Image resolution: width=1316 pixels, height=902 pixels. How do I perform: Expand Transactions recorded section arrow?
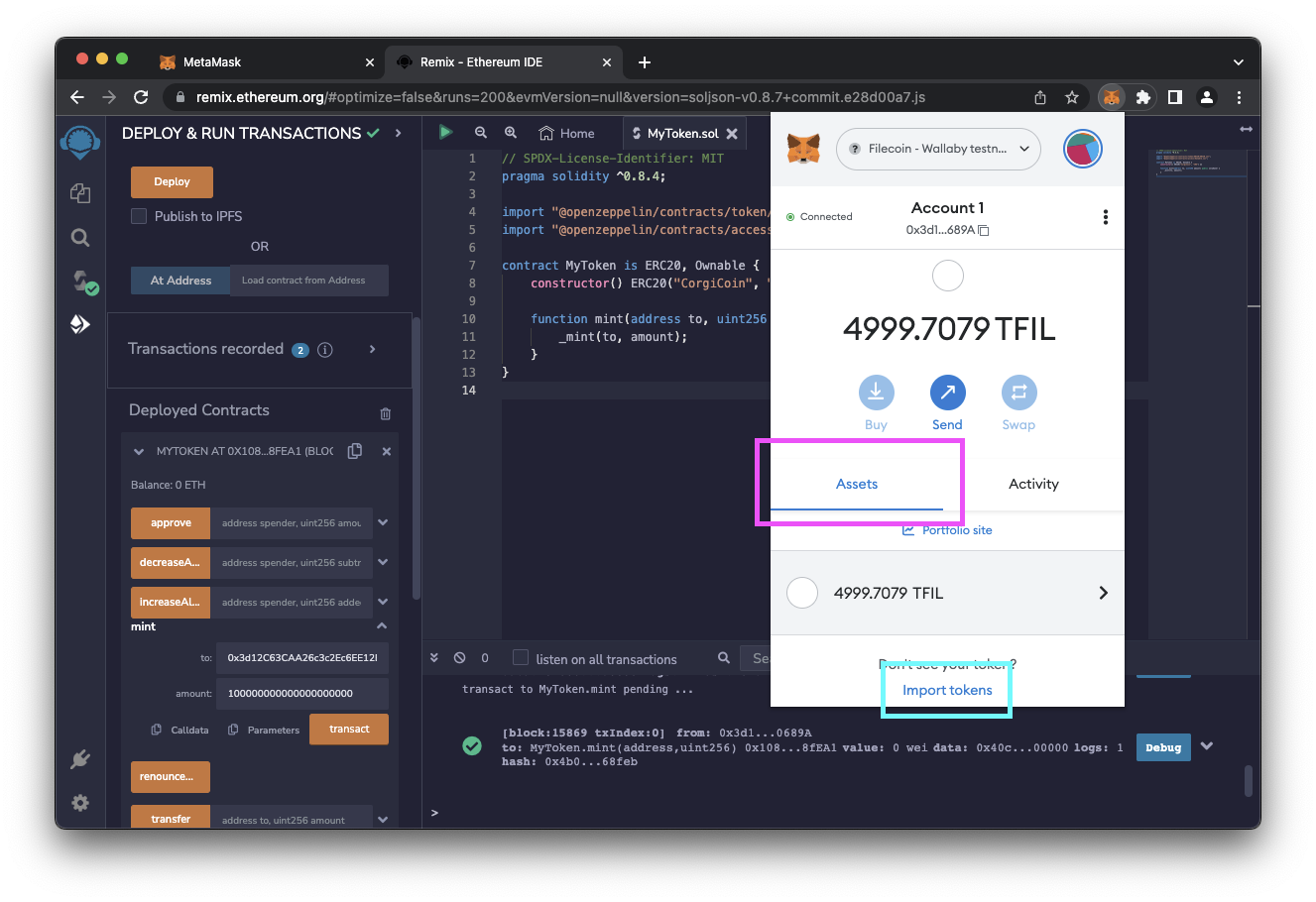click(372, 349)
